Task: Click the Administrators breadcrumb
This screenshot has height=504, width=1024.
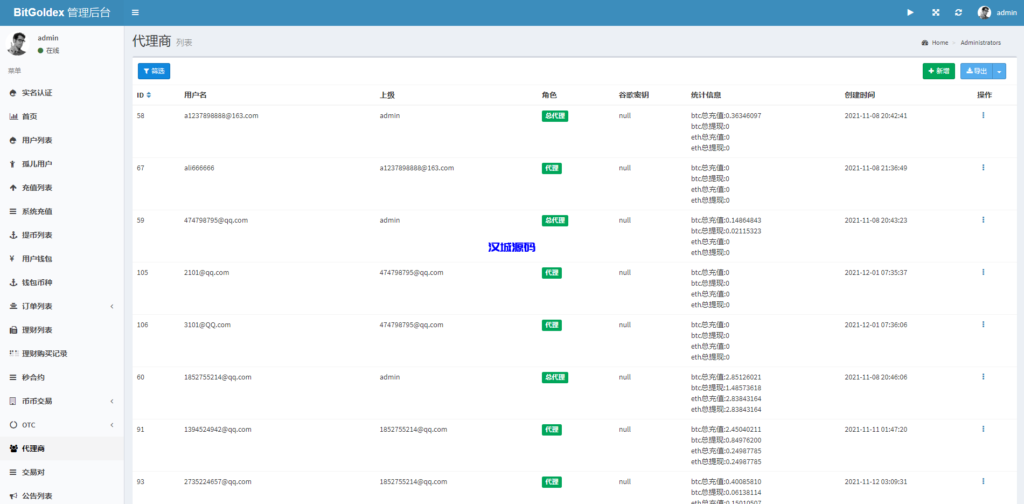Action: 980,42
